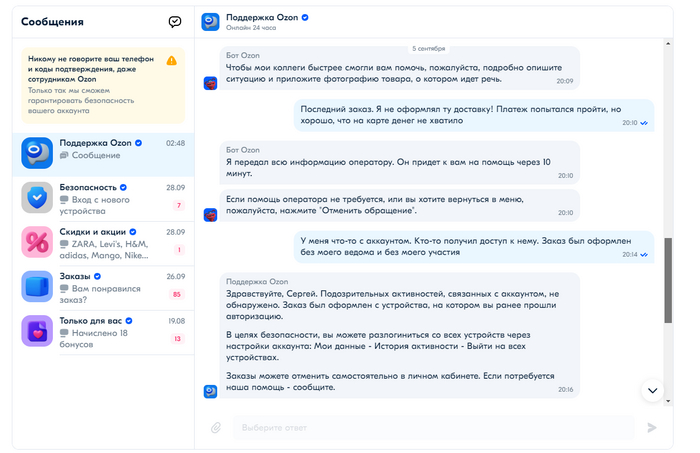
Task: Click the bot avatar beside the 20:09 message
Action: [211, 83]
